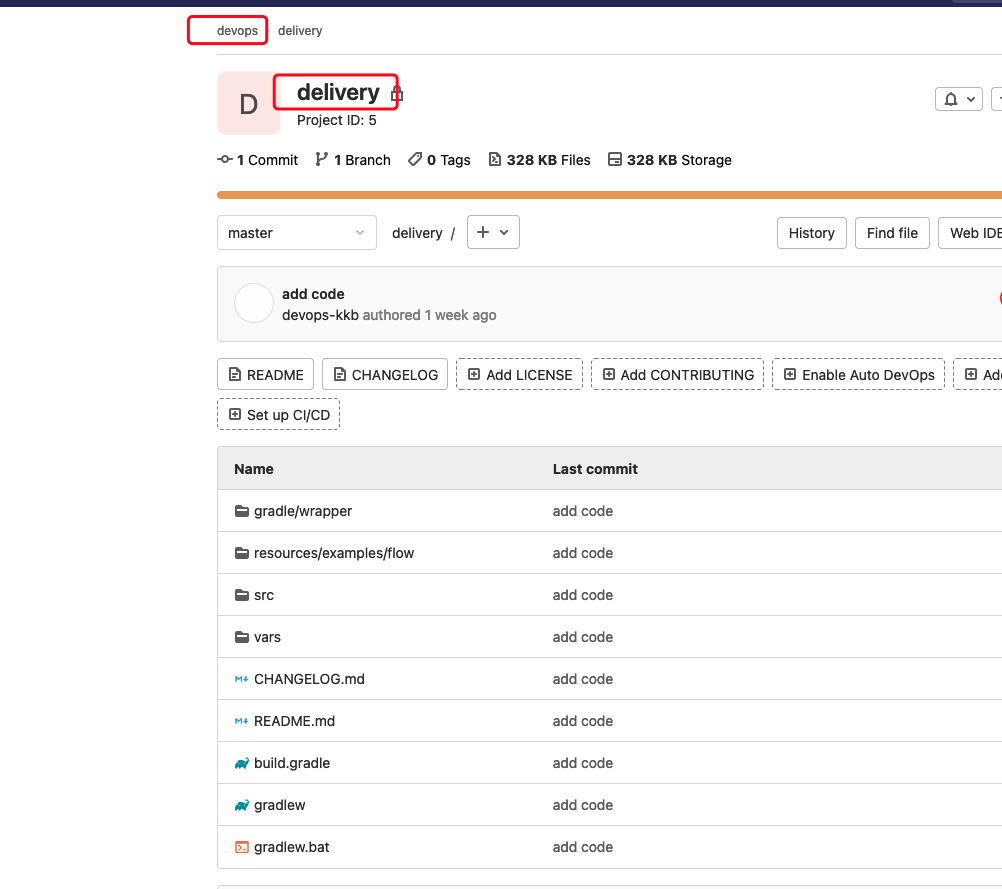Click the gradle icon for gradlew
The image size is (1002, 889).
tap(242, 805)
